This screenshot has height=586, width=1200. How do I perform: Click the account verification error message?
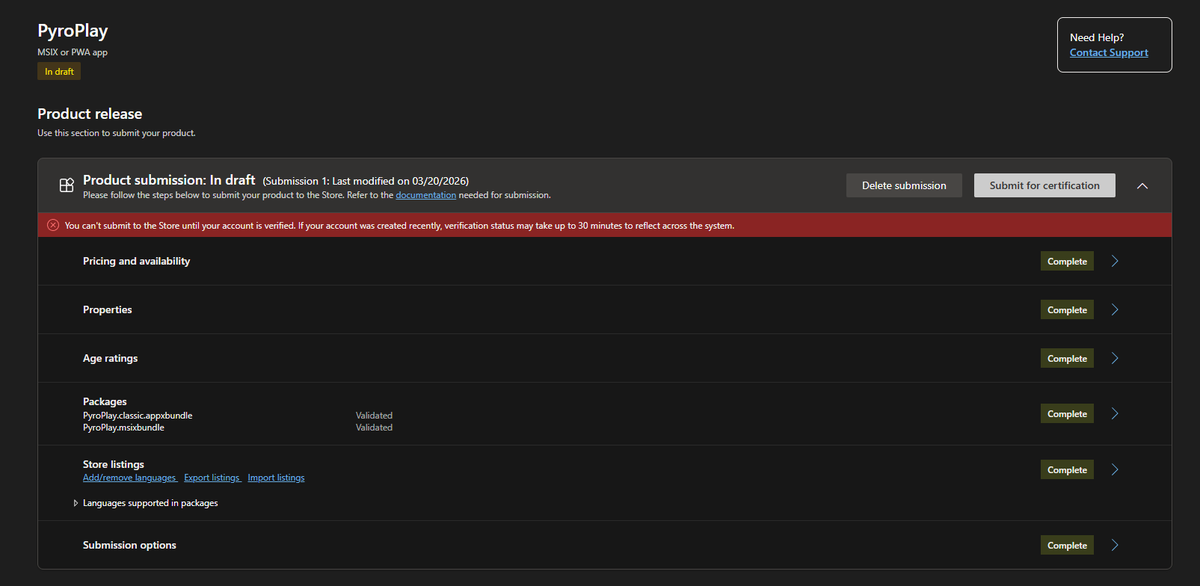(x=400, y=226)
